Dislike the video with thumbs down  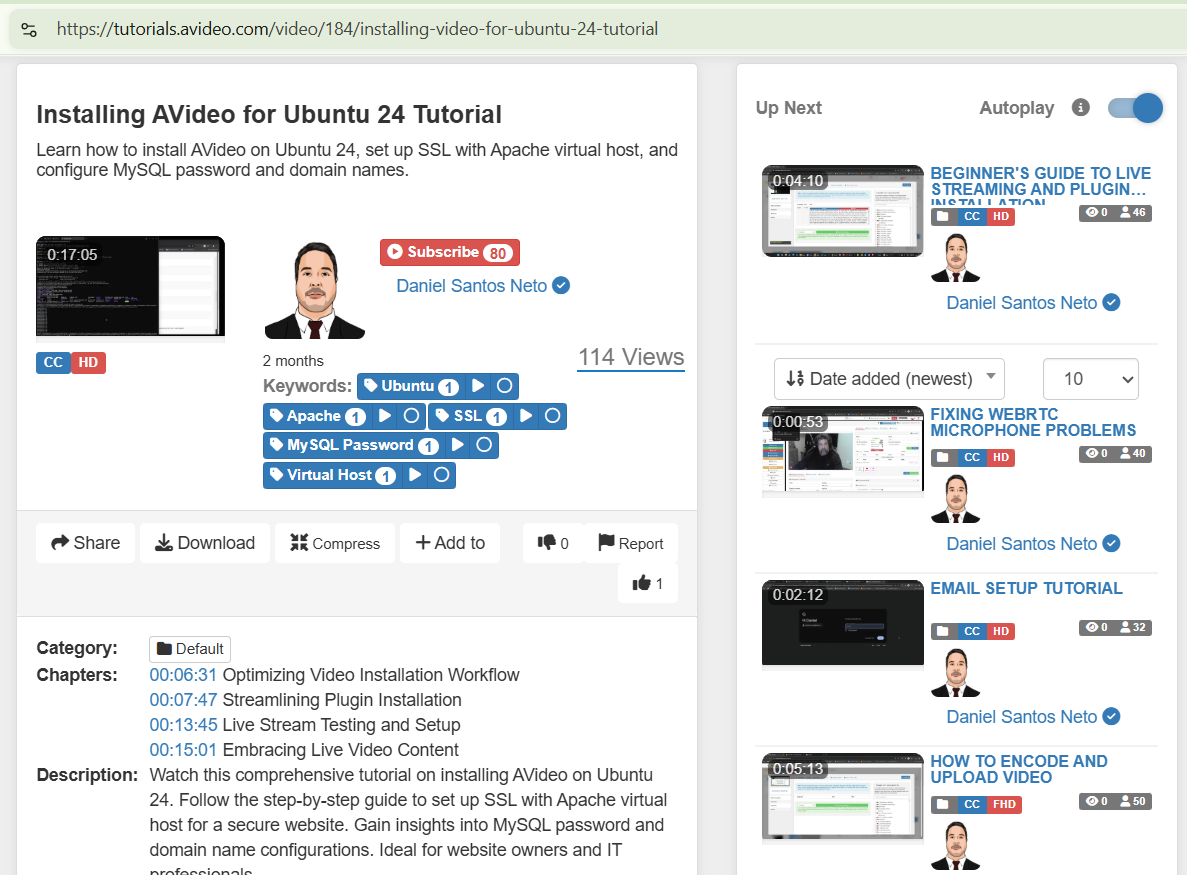coord(553,543)
